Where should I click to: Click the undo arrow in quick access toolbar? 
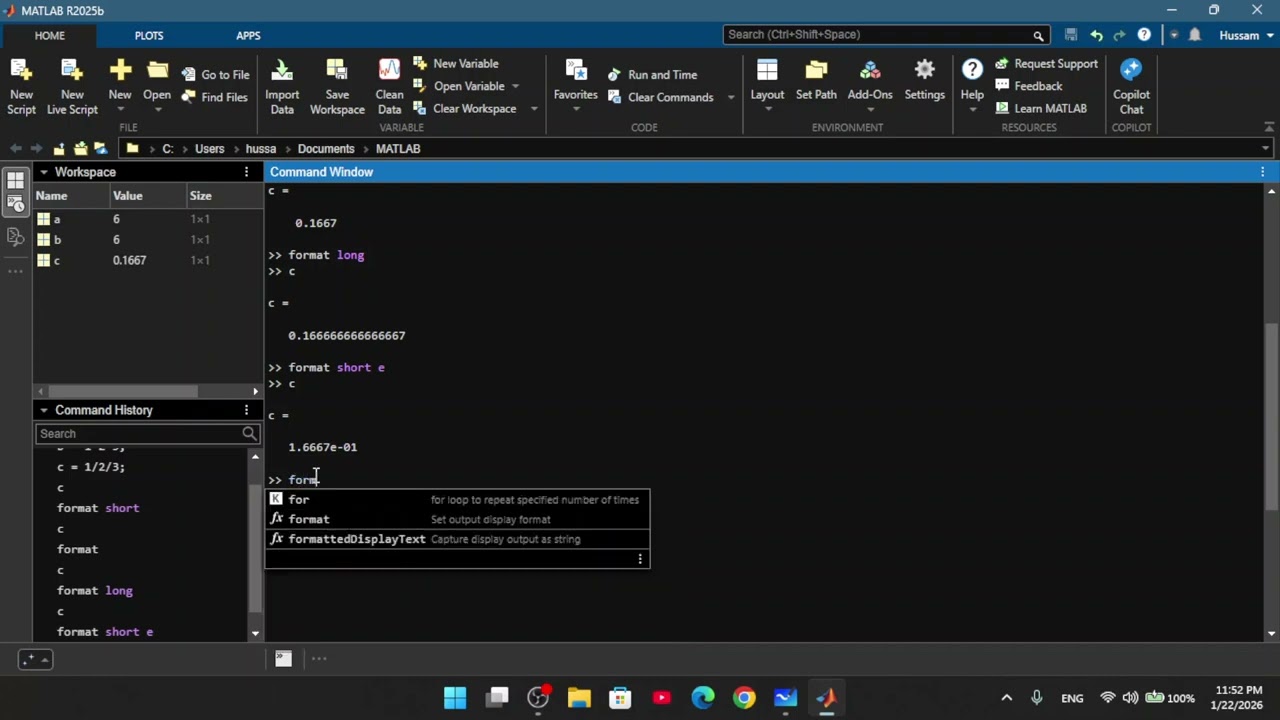[1096, 35]
